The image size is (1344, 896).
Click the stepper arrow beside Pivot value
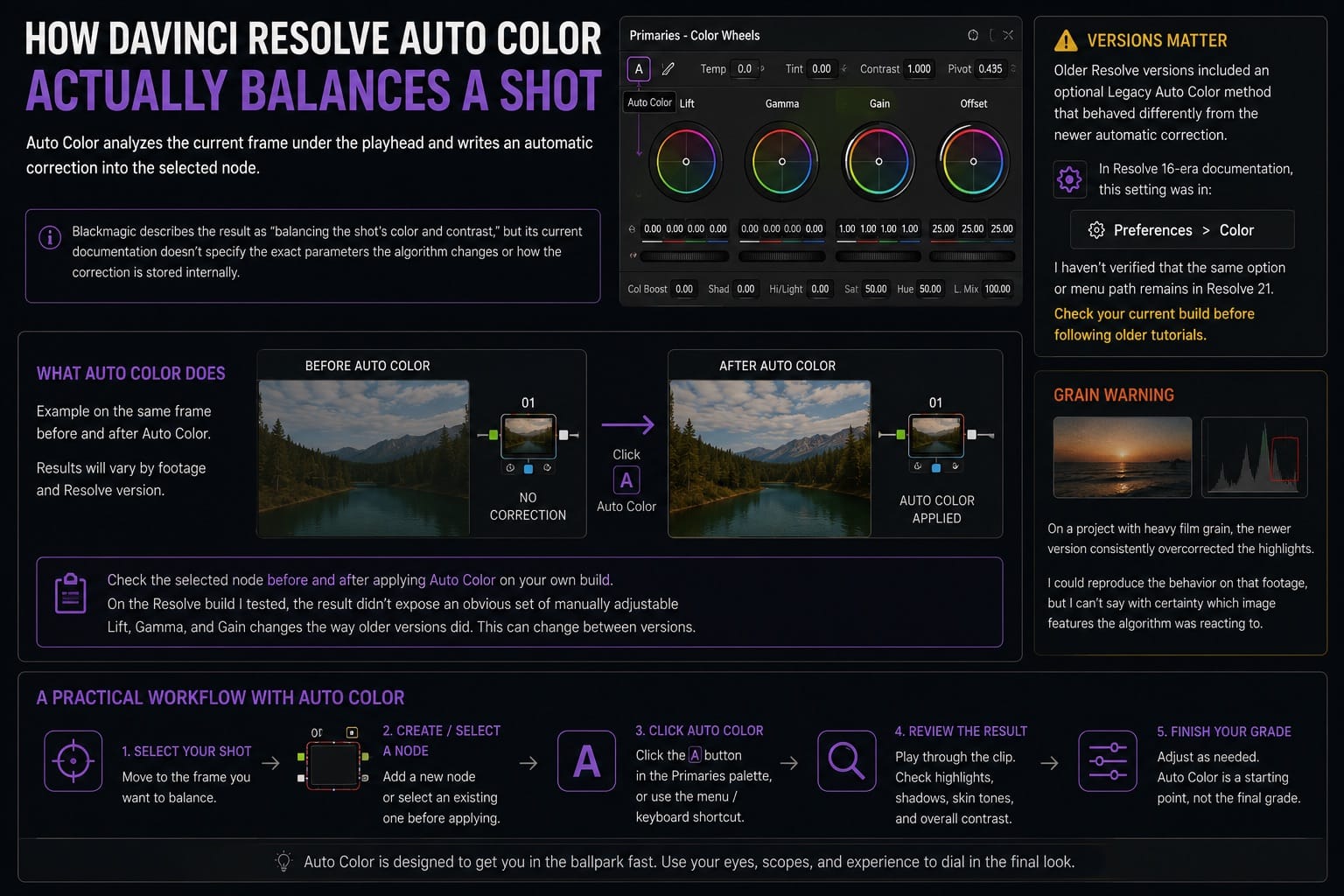tap(1013, 69)
